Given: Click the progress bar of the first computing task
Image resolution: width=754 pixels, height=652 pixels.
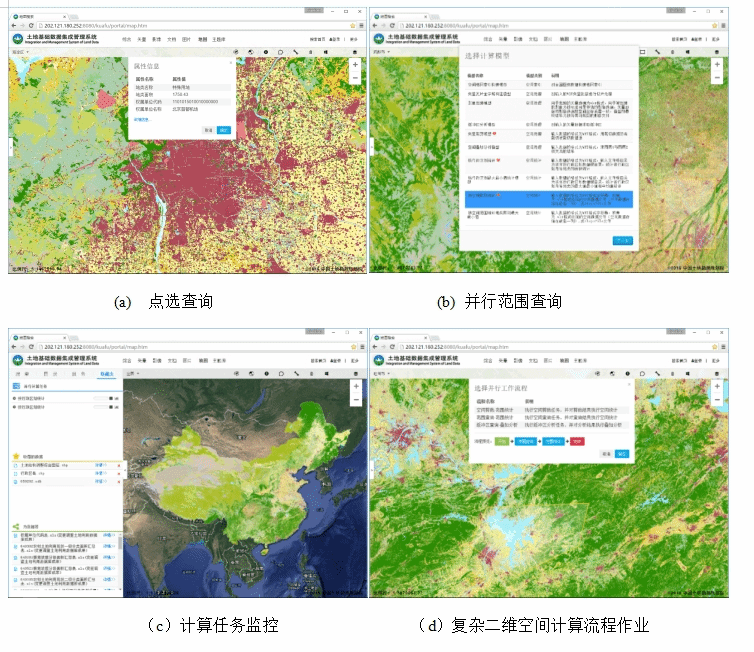Looking at the screenshot, I should click(x=102, y=397).
